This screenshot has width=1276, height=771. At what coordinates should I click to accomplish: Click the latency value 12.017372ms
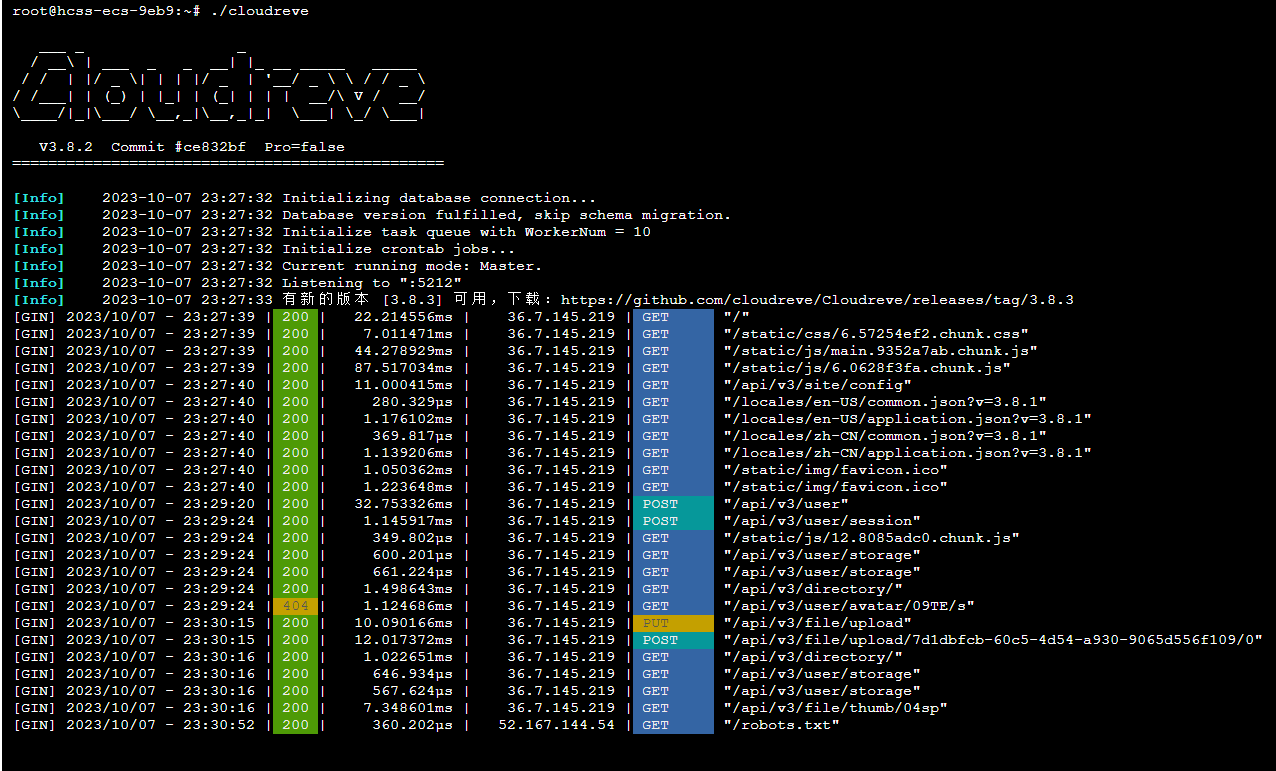tap(403, 640)
